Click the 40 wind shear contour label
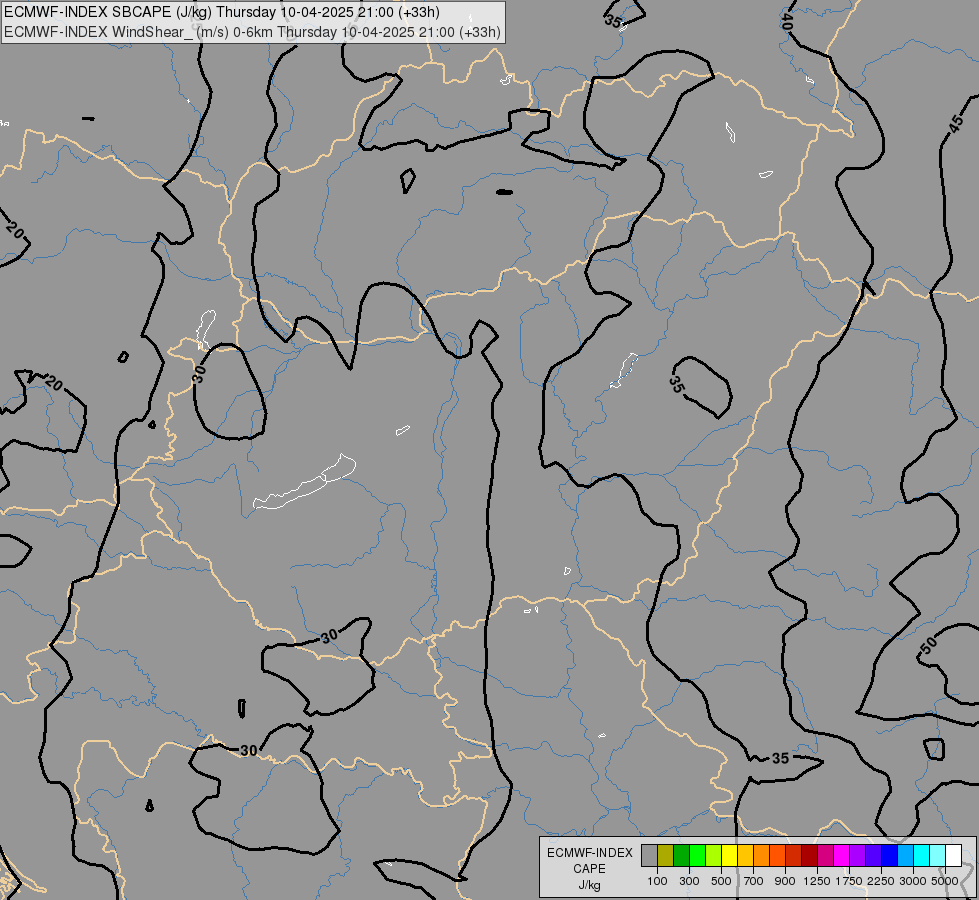The height and width of the screenshot is (900, 979). click(787, 22)
